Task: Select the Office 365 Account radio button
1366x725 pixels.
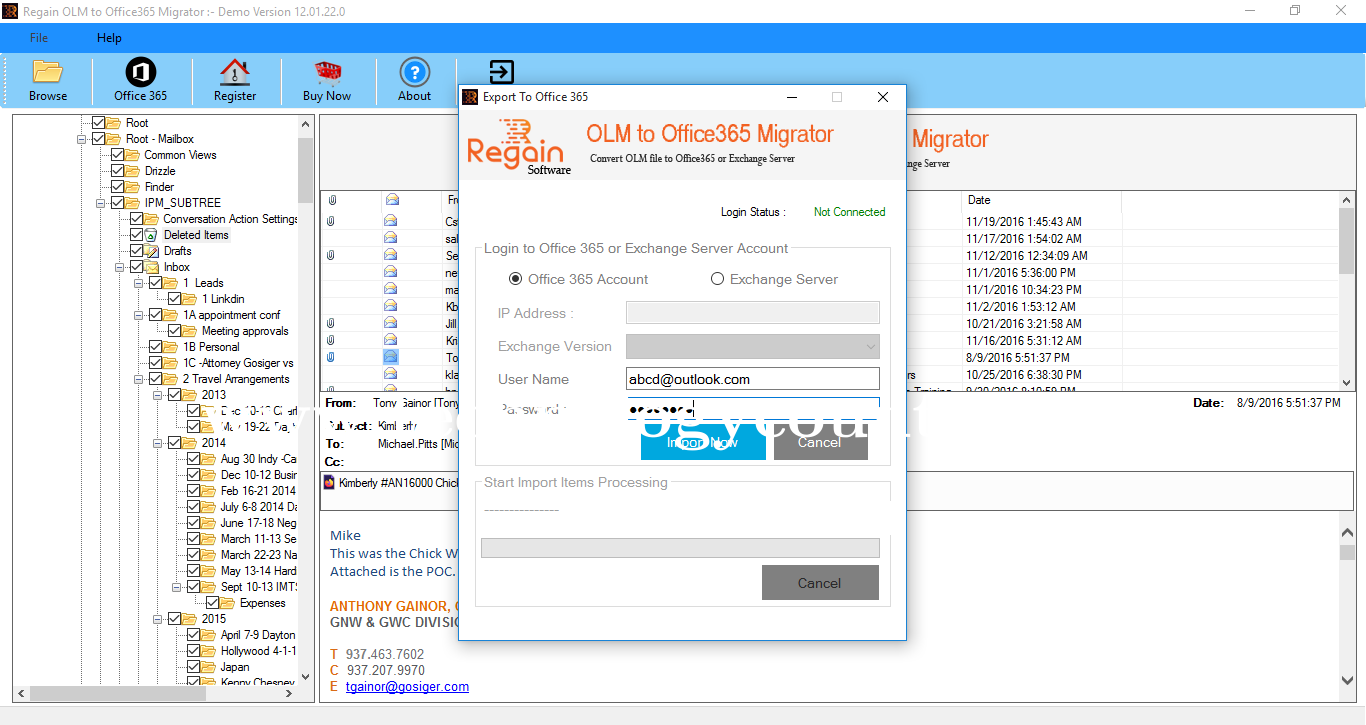Action: coord(516,279)
